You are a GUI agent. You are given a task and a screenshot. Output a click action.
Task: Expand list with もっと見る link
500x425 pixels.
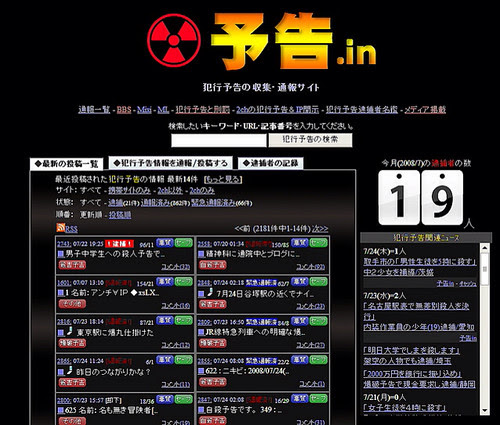click(223, 179)
